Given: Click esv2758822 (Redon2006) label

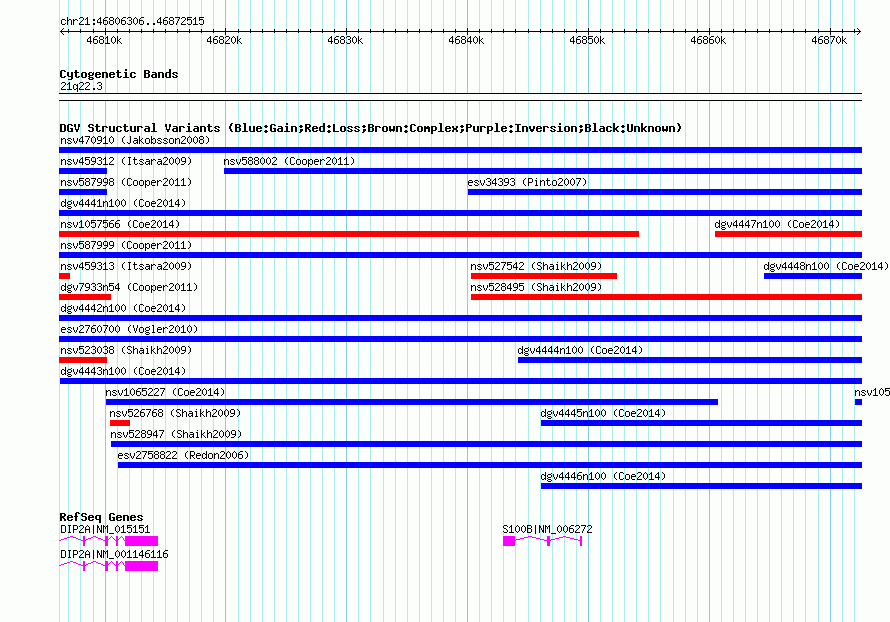Looking at the screenshot, I should pos(183,455).
